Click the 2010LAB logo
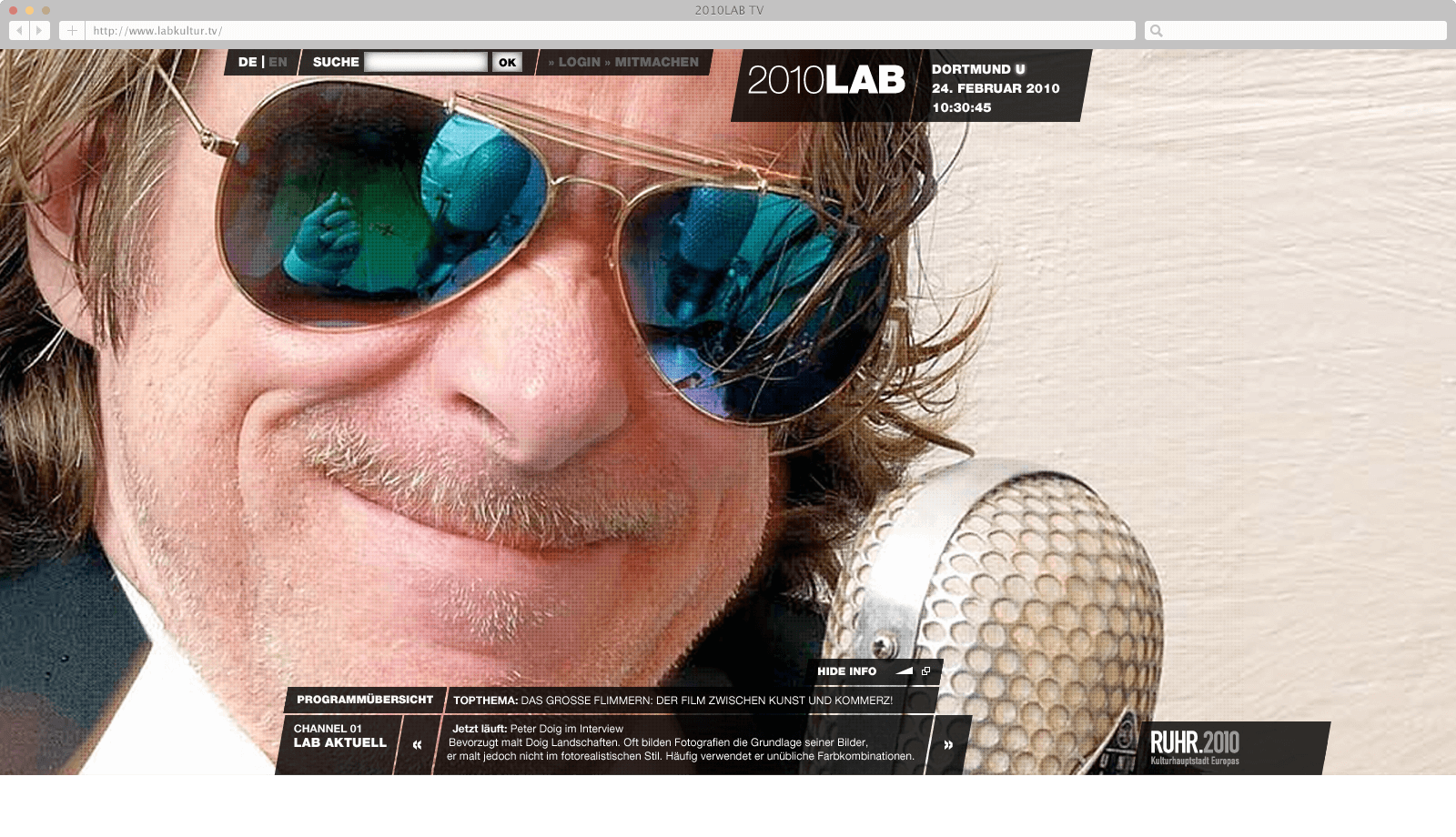Viewport: 1456px width, 837px height. point(826,80)
